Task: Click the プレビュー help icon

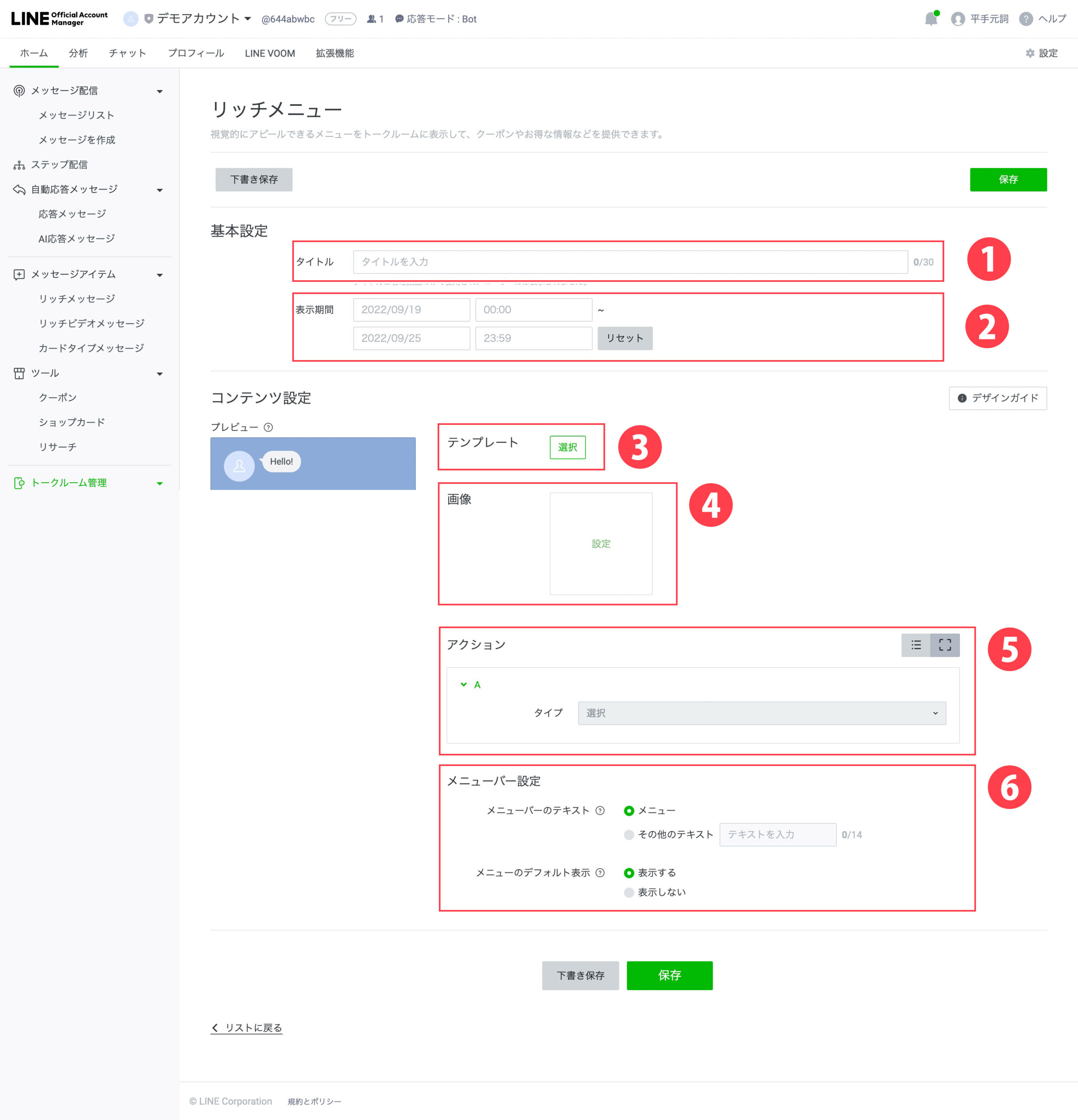Action: click(x=268, y=427)
